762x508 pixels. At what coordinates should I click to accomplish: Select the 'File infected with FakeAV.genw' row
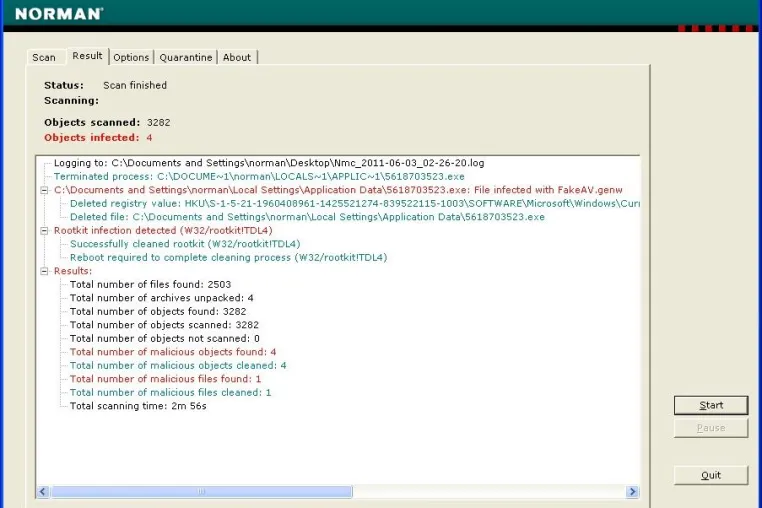[338, 190]
